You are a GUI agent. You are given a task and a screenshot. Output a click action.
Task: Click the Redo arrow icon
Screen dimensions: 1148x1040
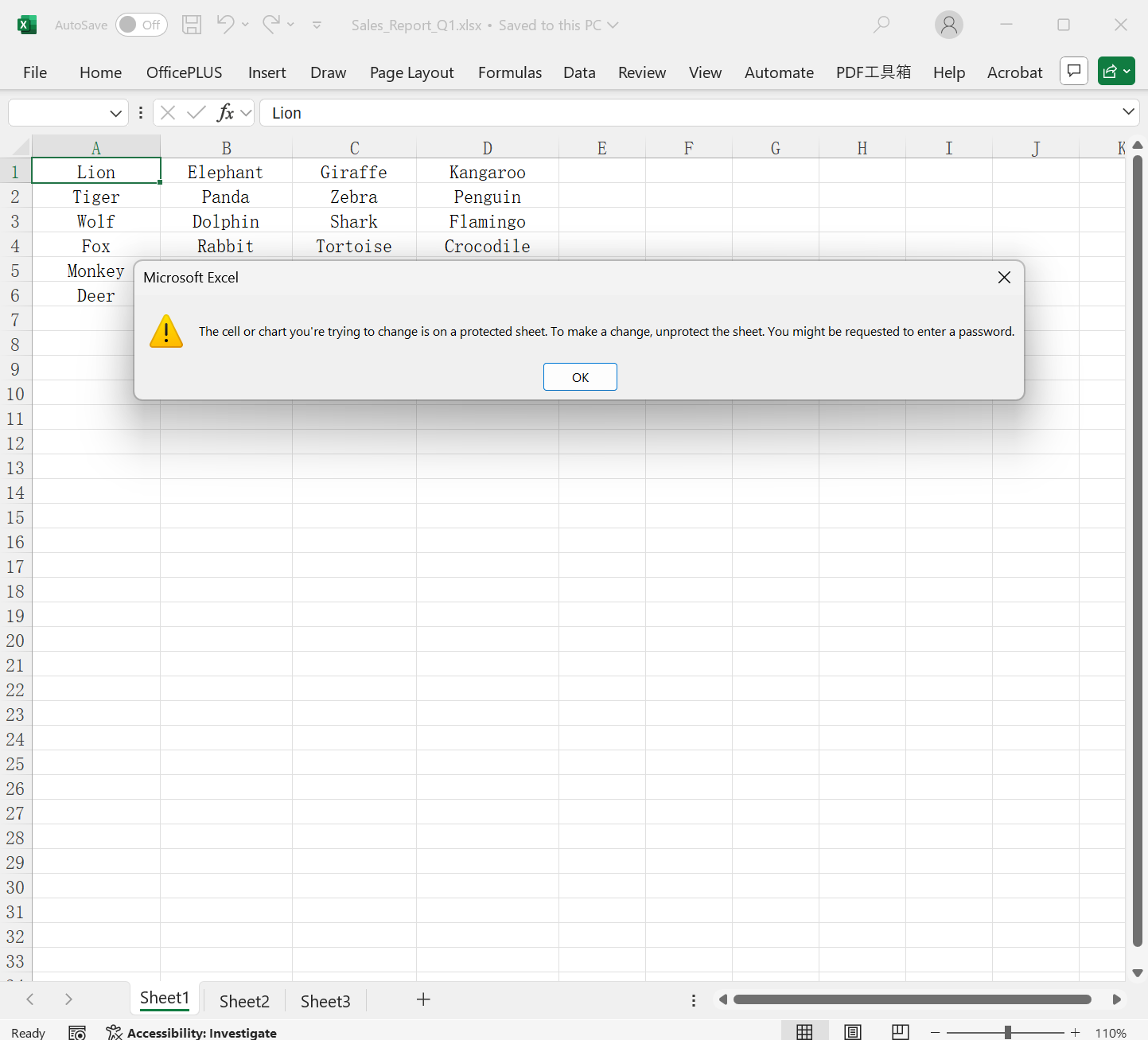coord(270,25)
